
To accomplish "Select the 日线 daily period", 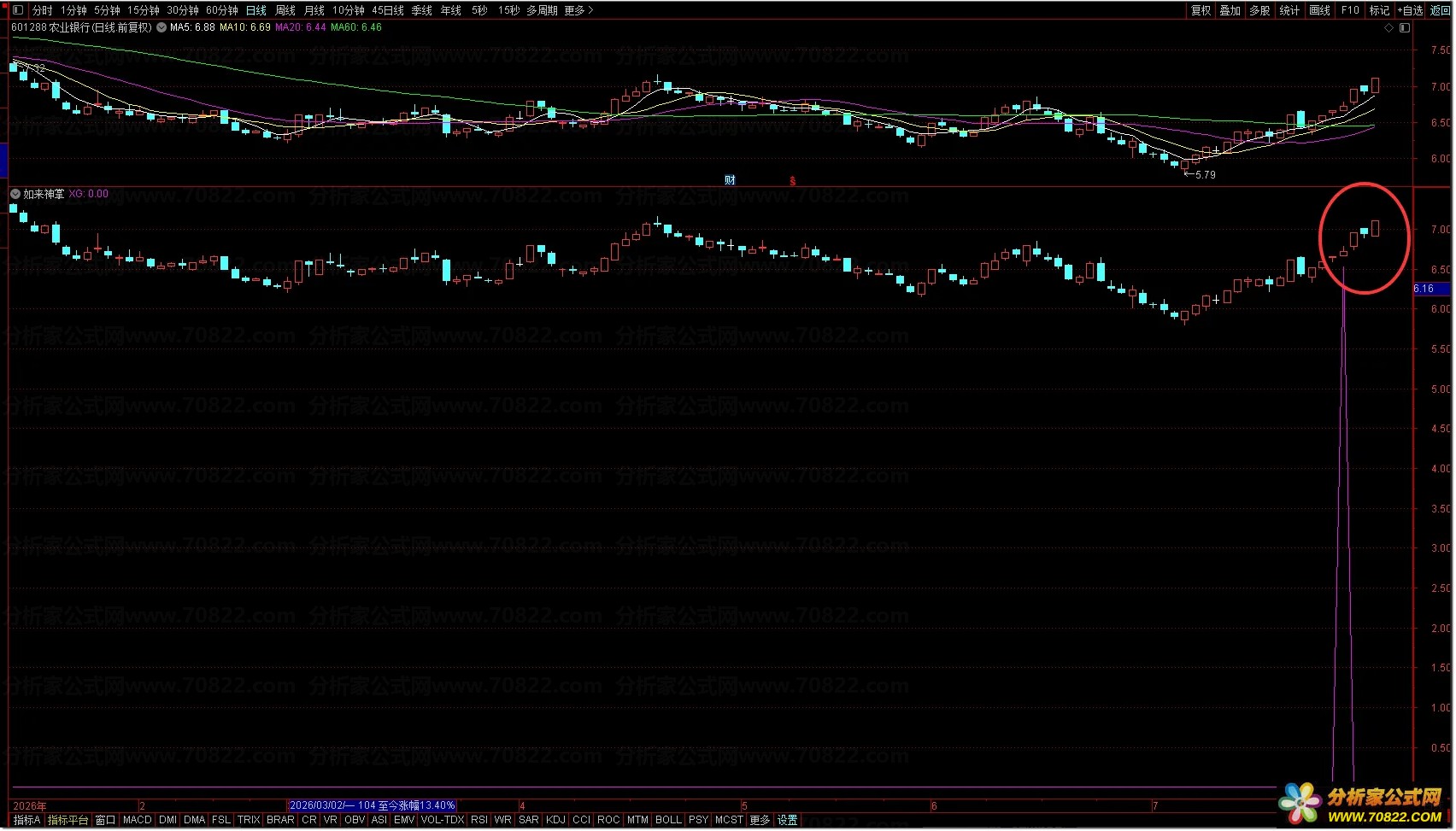I will point(255,10).
